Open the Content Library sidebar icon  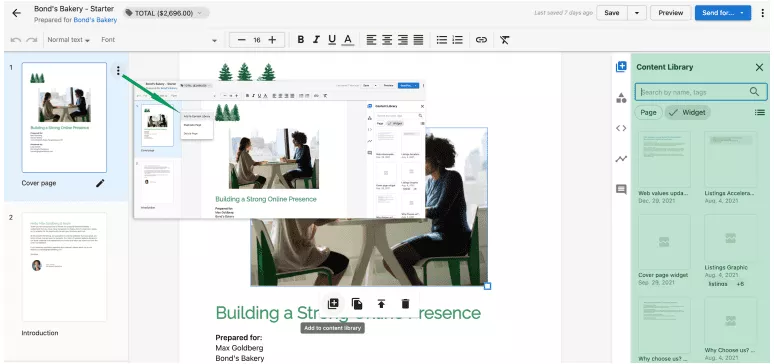point(621,67)
